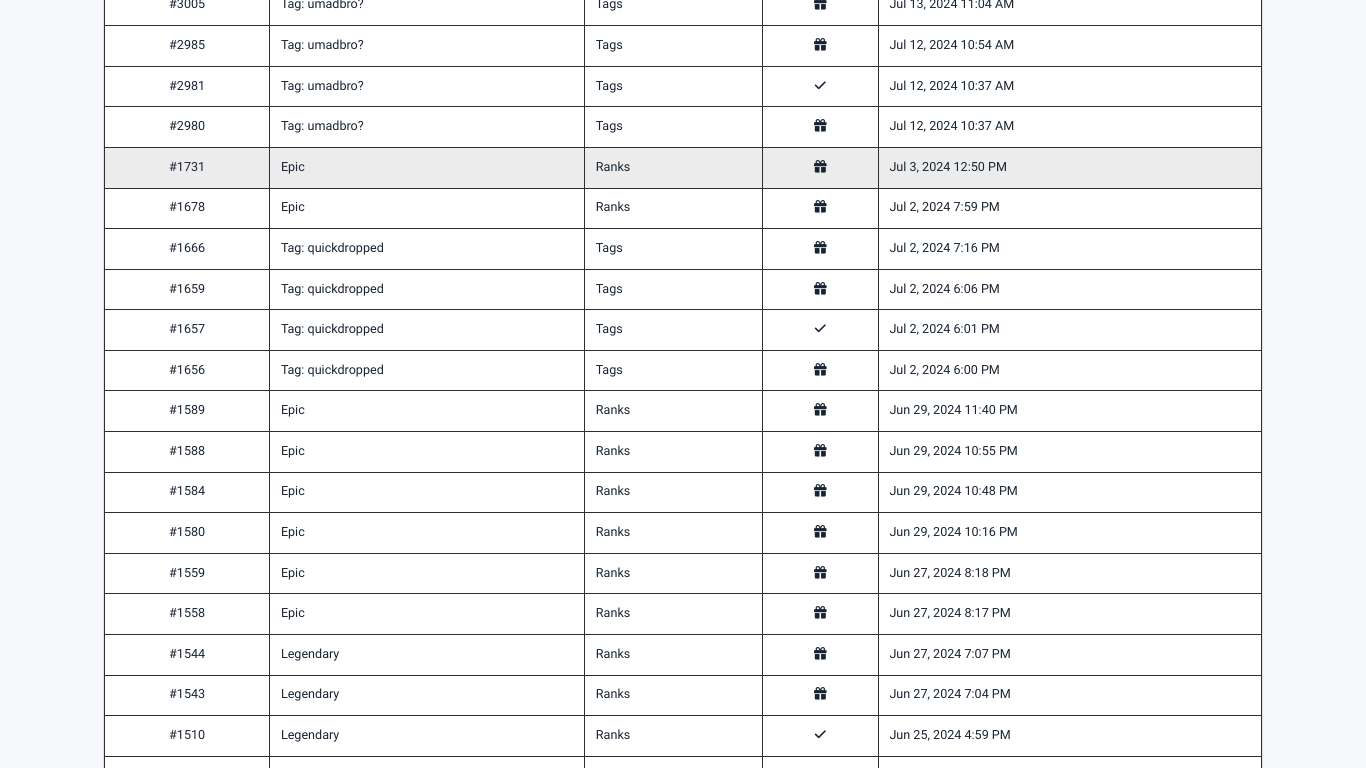Click the checkmark icon in row #2981

pyautogui.click(x=820, y=86)
